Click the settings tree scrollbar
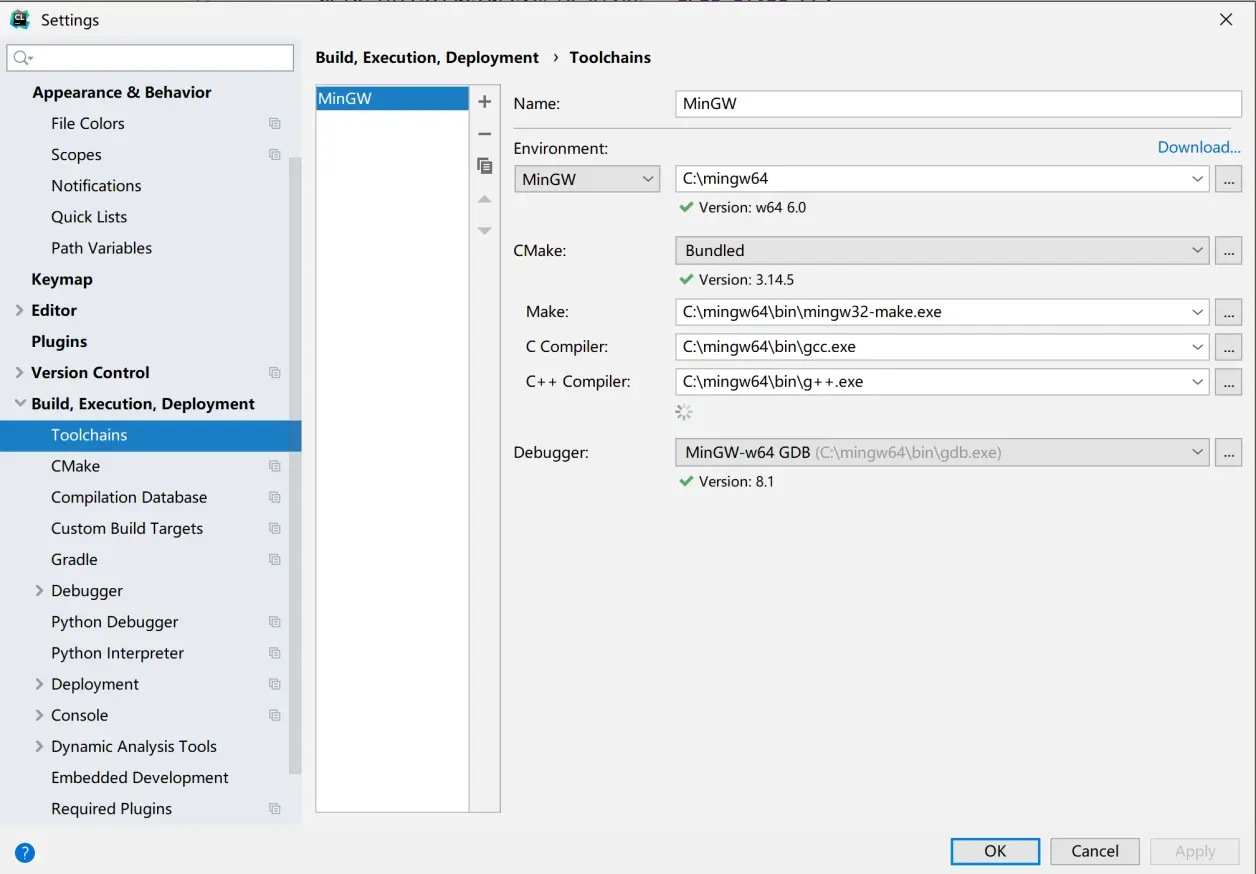1256x874 pixels. point(295,465)
